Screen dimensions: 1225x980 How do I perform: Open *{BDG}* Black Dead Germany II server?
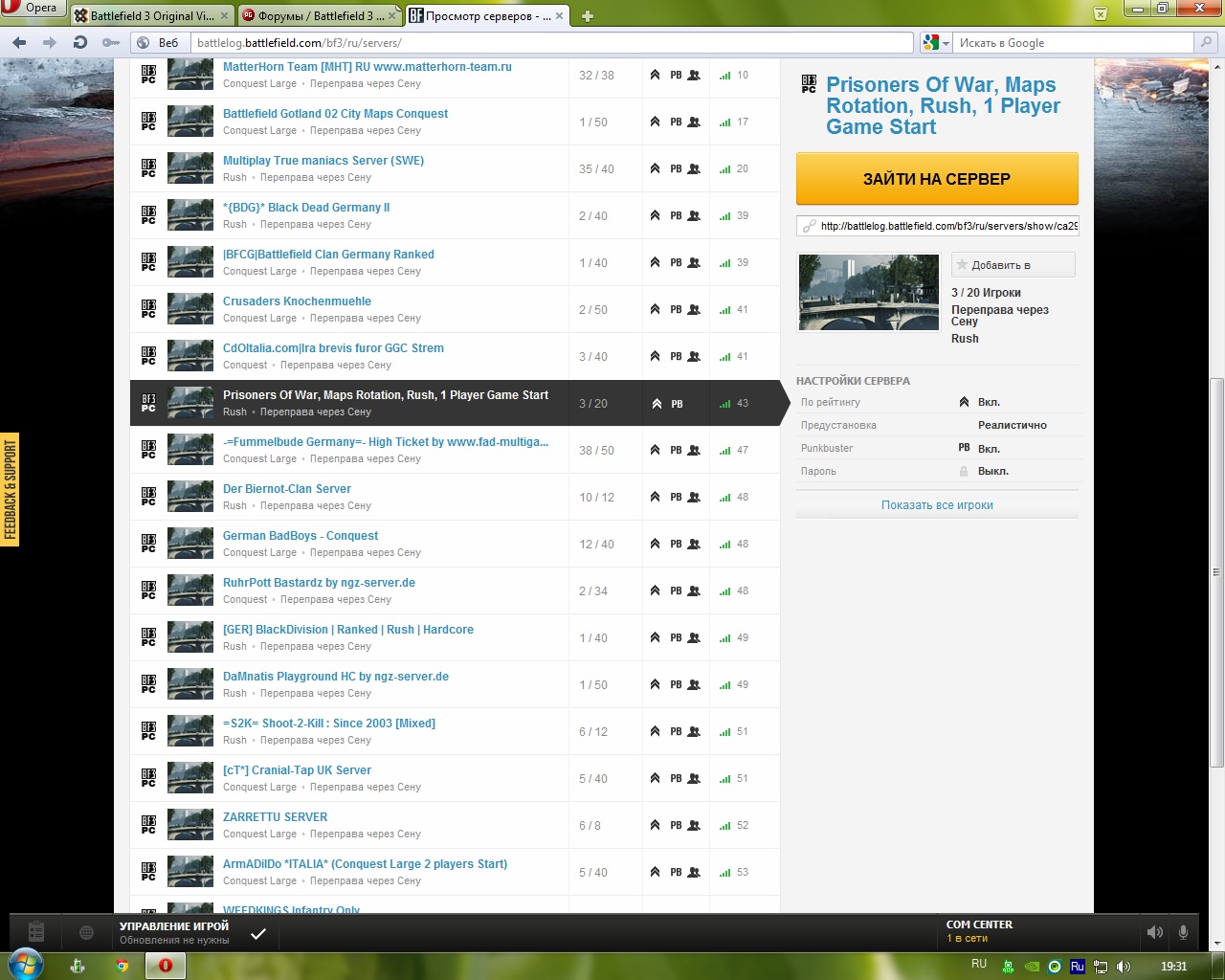click(x=306, y=208)
